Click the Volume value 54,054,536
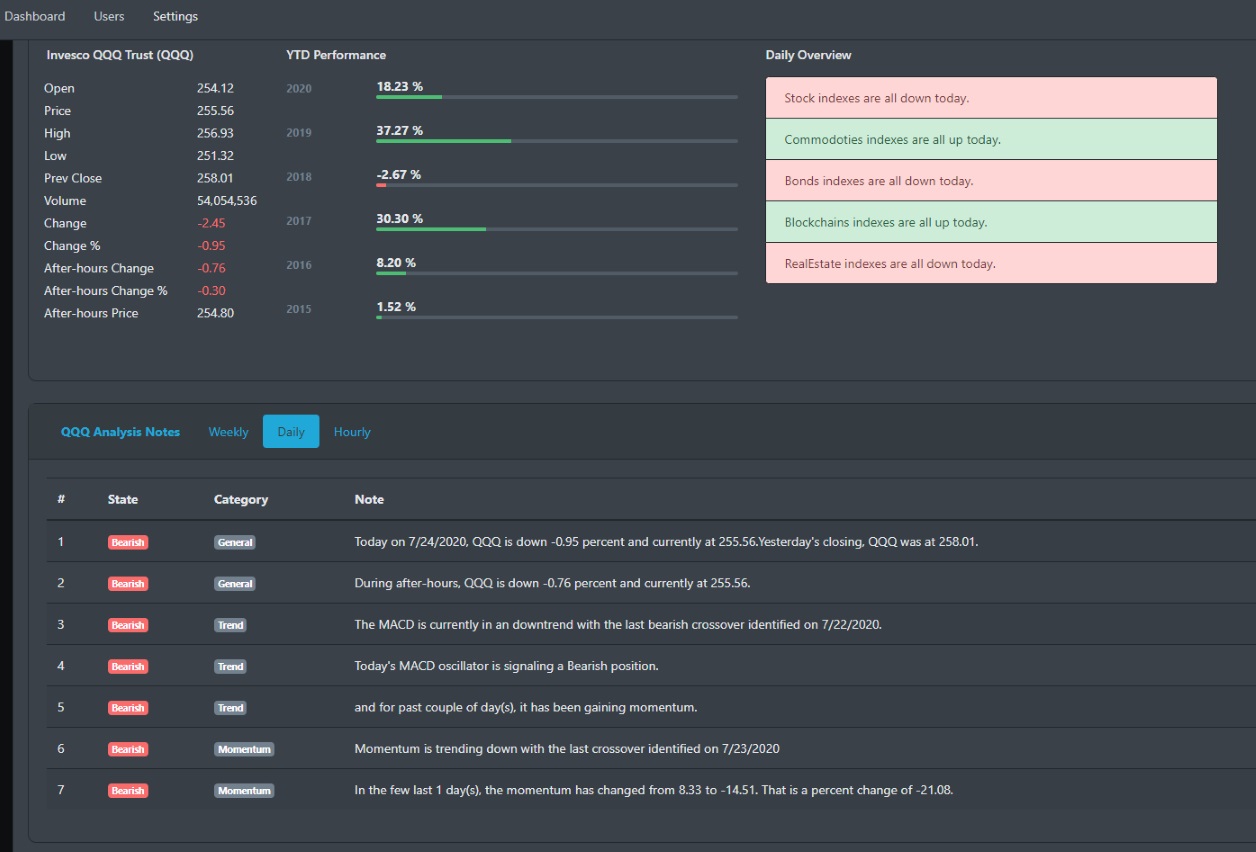The image size is (1256, 852). click(x=227, y=201)
